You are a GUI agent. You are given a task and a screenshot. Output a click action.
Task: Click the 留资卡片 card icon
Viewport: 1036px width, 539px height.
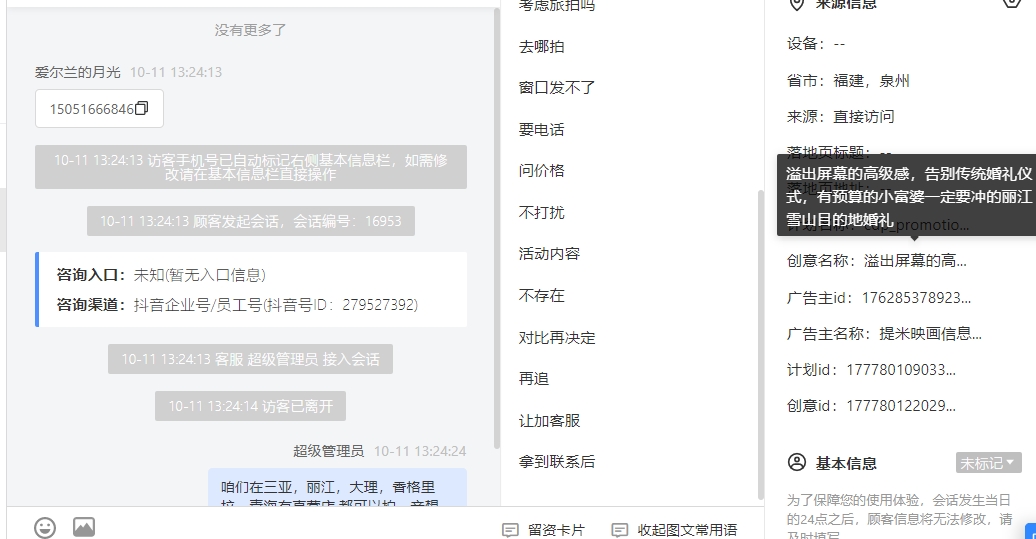(510, 530)
